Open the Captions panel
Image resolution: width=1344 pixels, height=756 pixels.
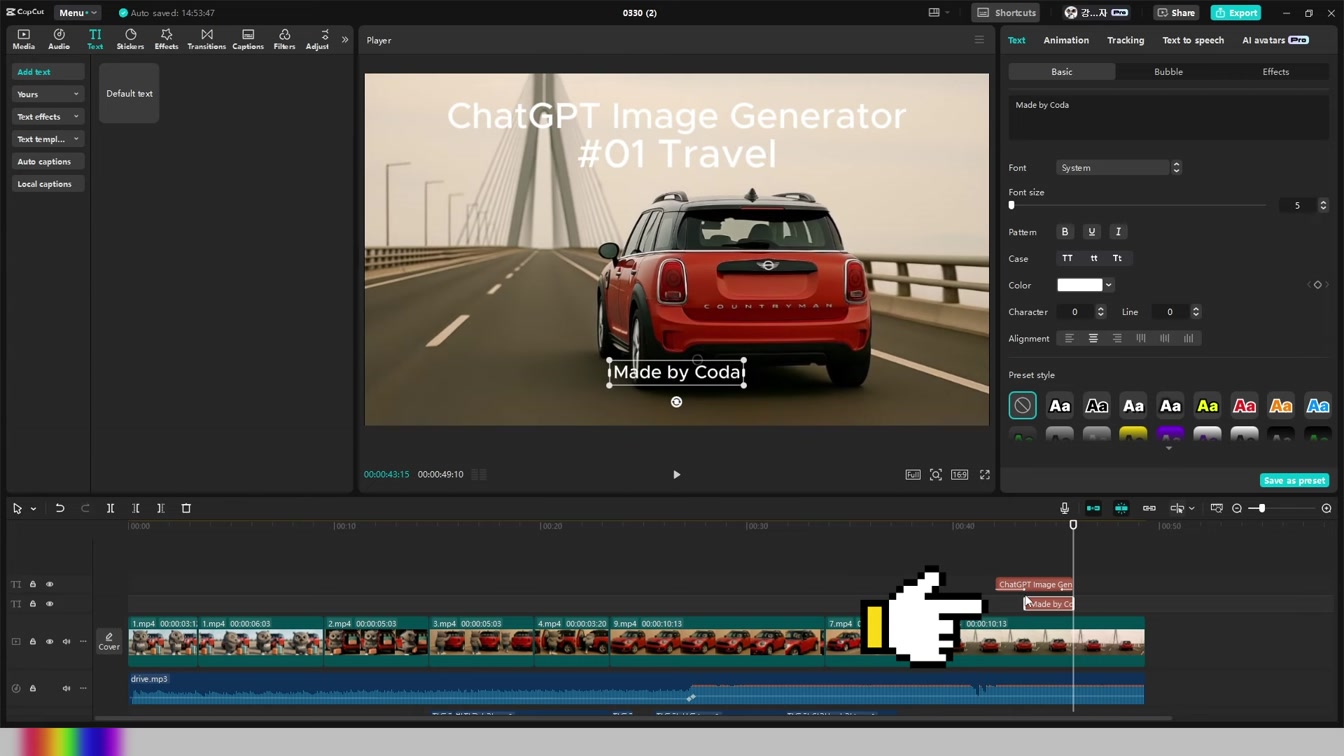tap(248, 39)
